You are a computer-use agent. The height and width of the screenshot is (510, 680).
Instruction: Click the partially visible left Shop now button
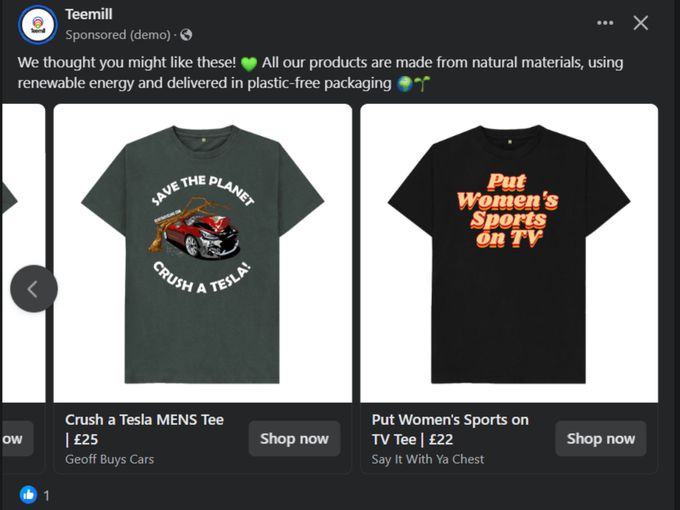coord(14,438)
